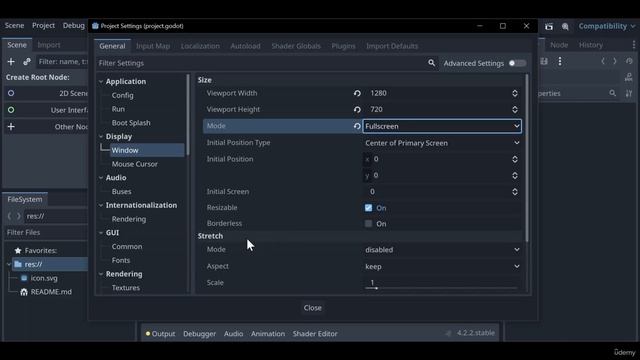Switch to the Localization tab
This screenshot has height=360, width=640.
coord(200,46)
